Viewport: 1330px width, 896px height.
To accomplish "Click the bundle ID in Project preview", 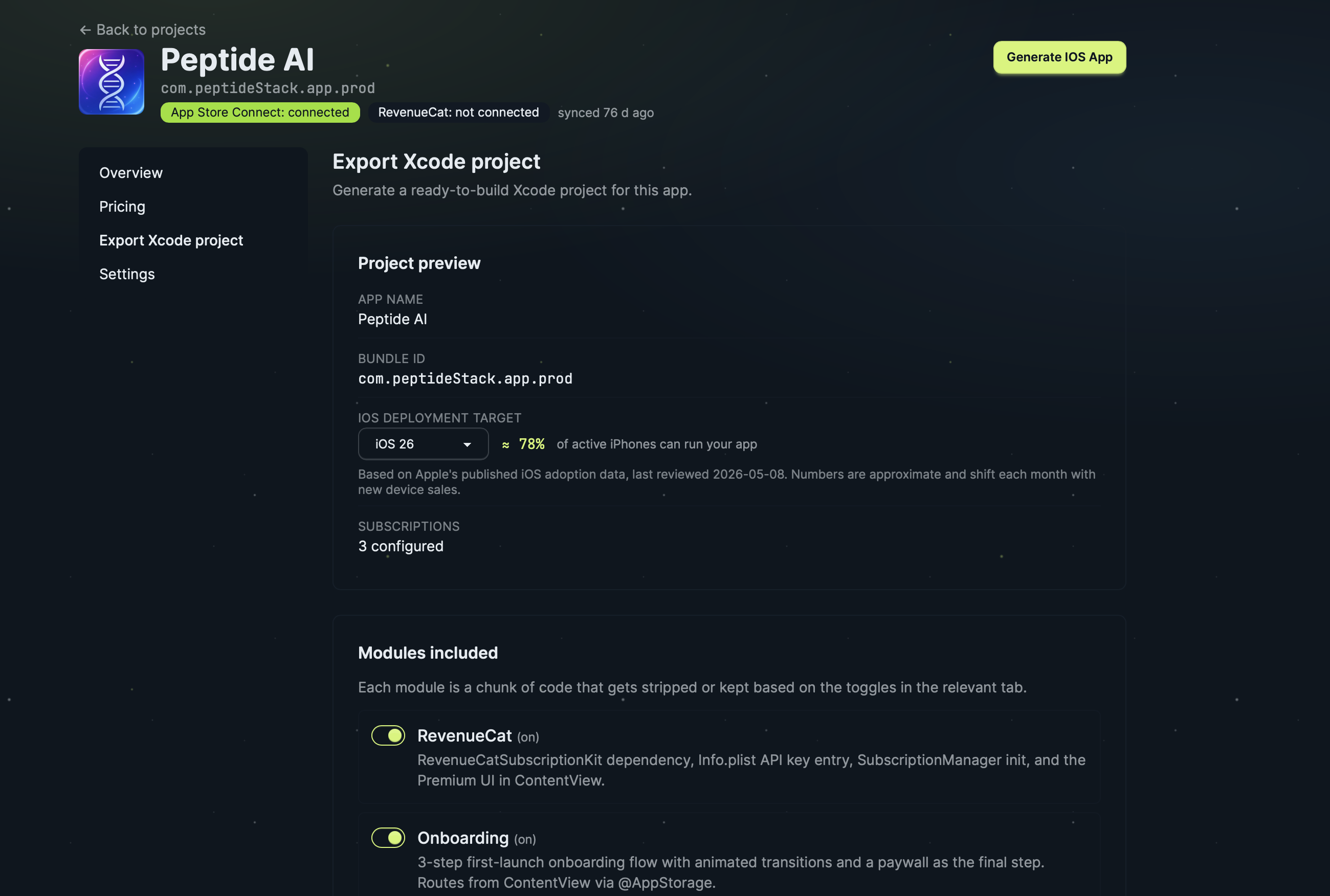I will [464, 378].
